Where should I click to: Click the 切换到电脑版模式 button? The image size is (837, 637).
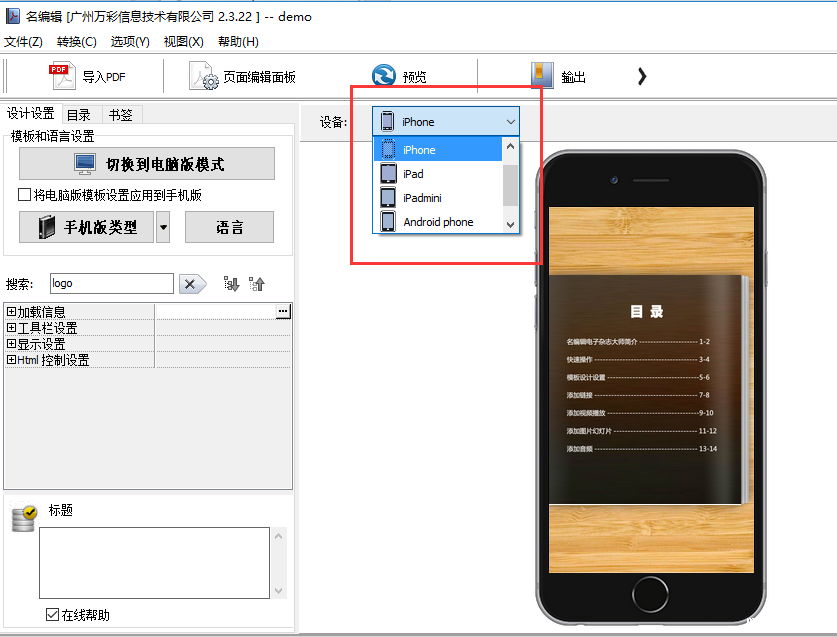(x=147, y=164)
